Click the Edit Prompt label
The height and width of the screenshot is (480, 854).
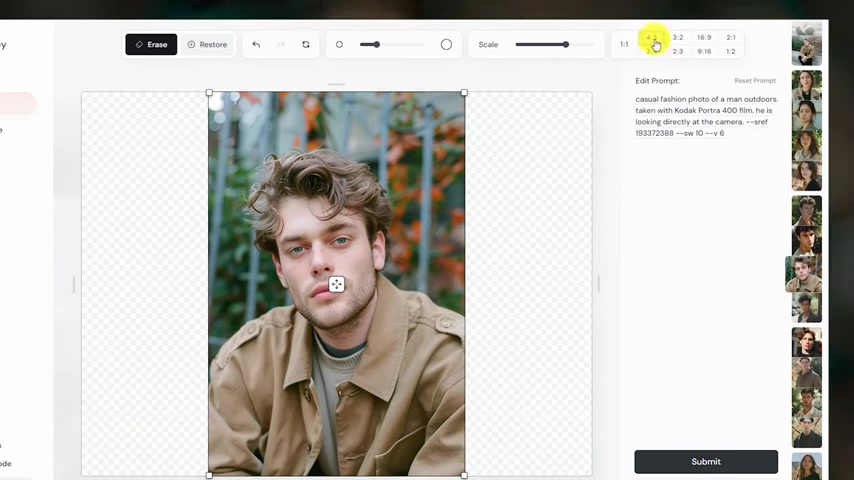(657, 81)
